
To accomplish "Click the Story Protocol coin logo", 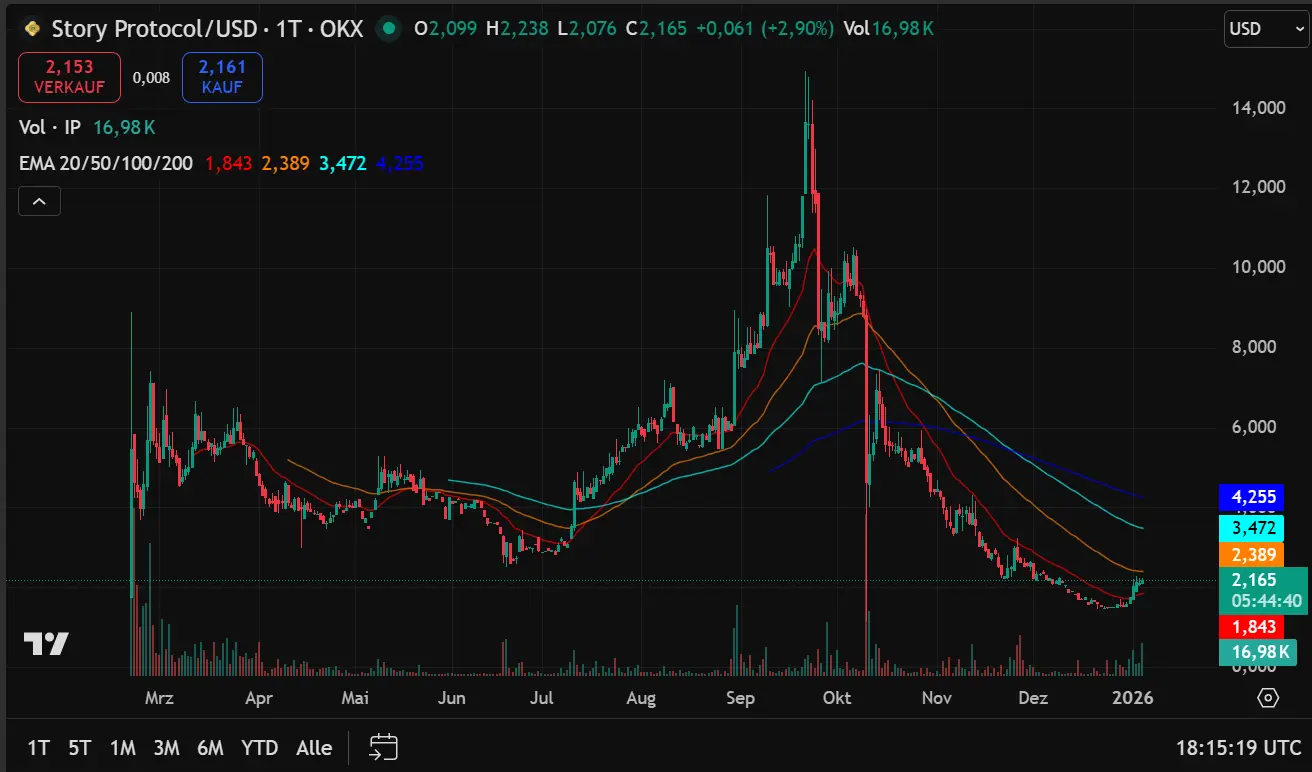I will [x=30, y=28].
